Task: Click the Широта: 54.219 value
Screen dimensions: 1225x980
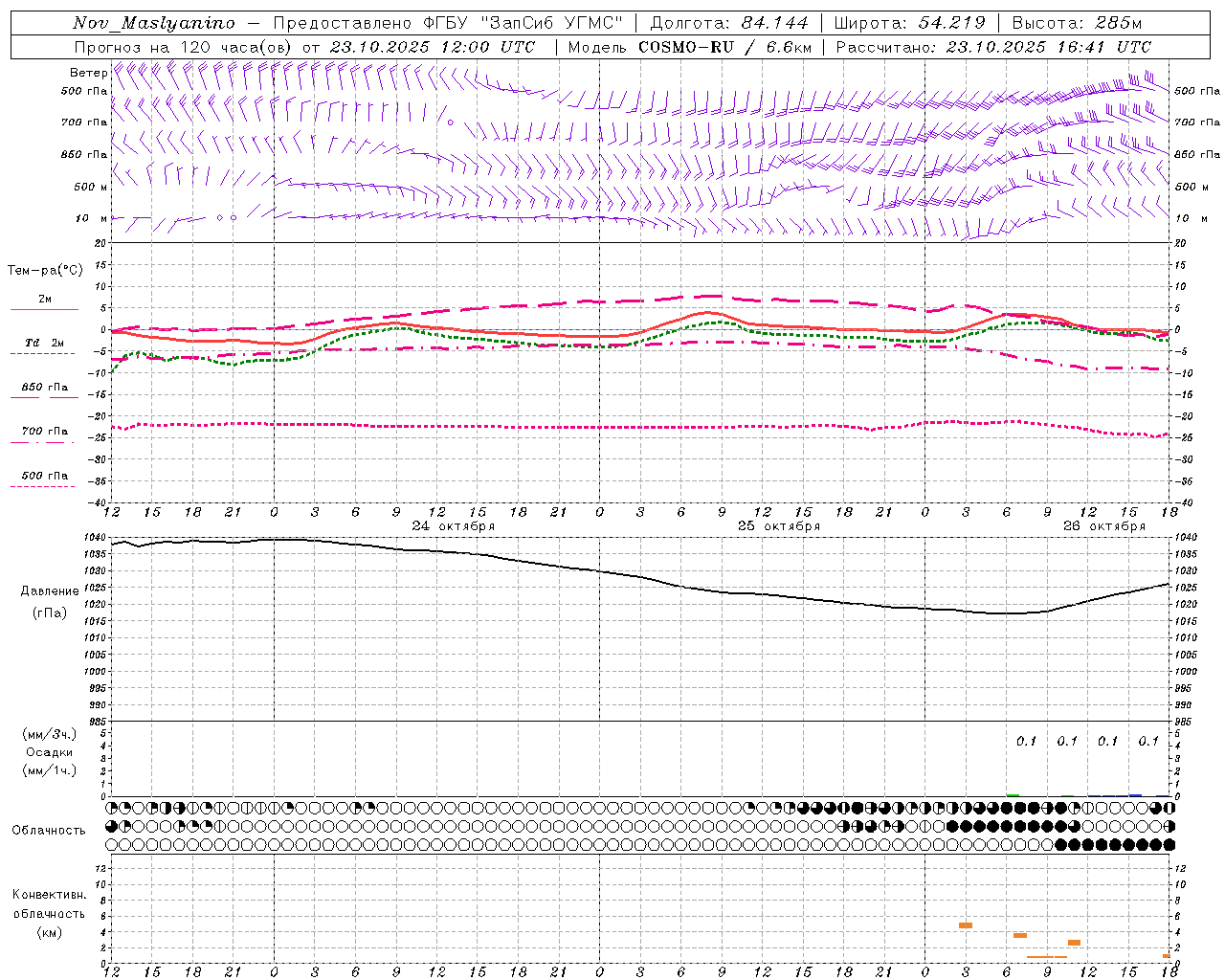Action: pyautogui.click(x=909, y=23)
